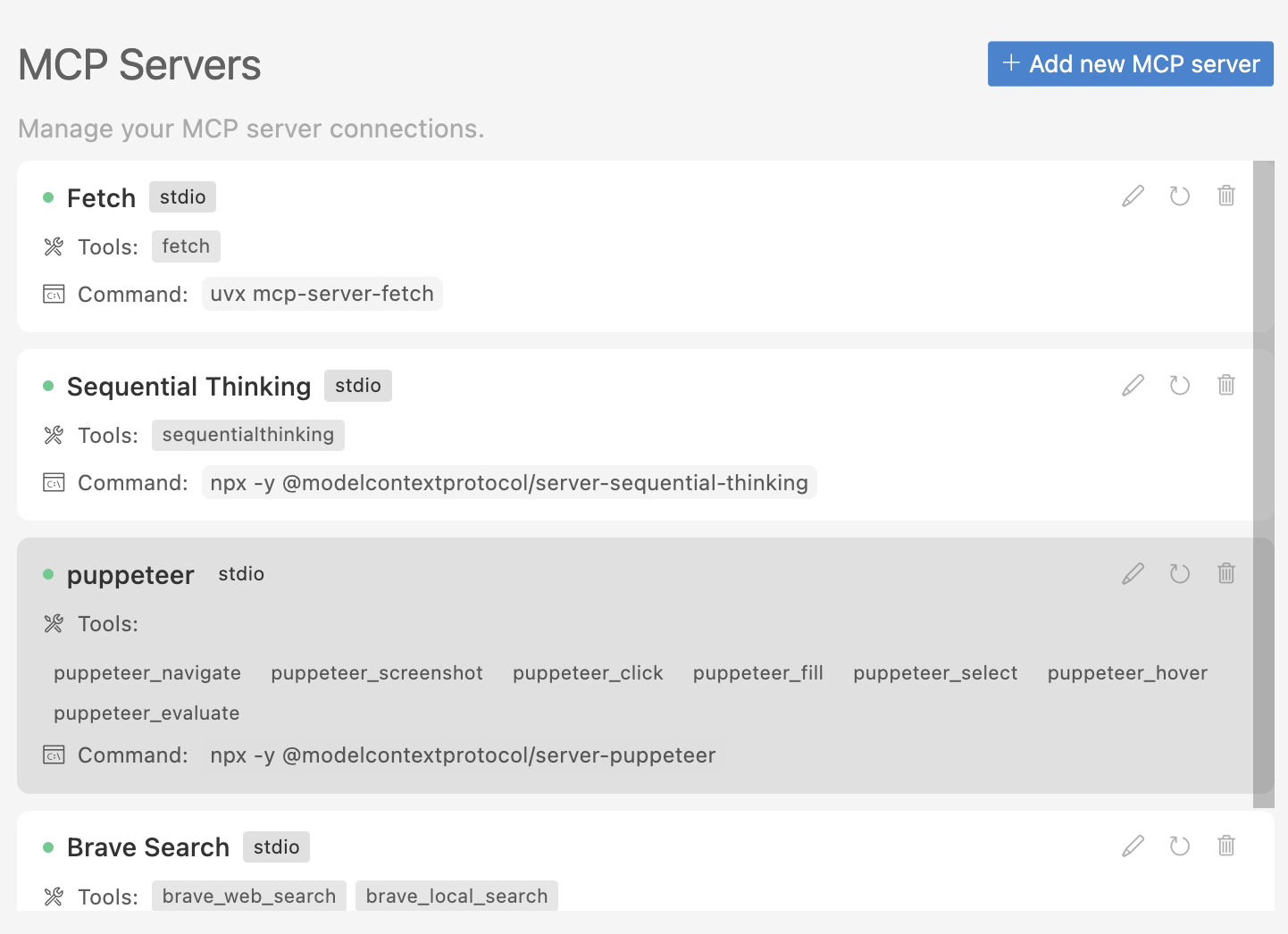Click the Fetch command terminal icon

tap(54, 294)
